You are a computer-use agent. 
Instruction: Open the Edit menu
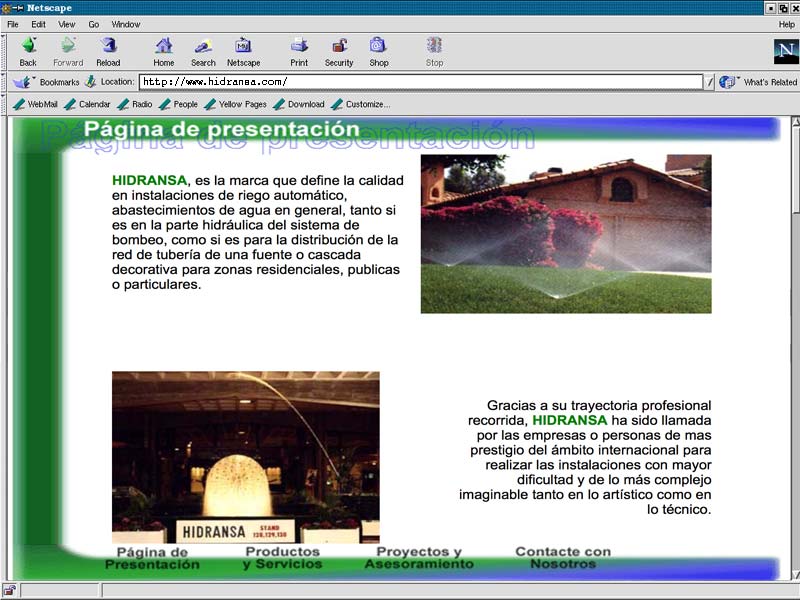38,24
